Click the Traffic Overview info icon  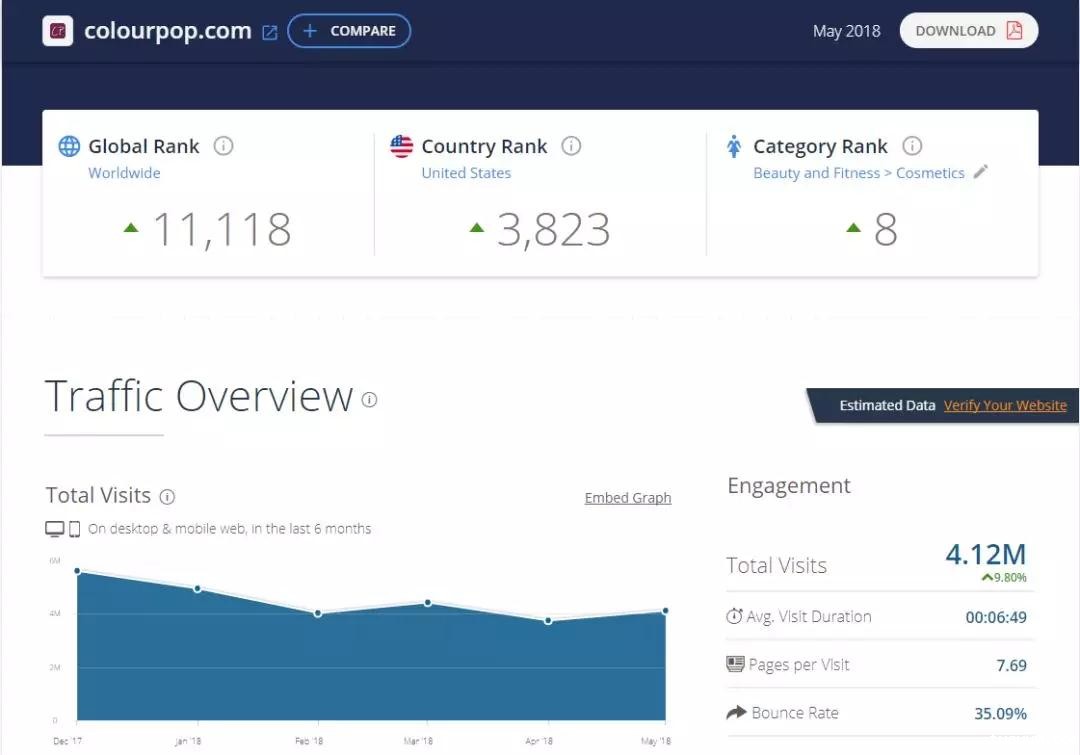(x=370, y=400)
